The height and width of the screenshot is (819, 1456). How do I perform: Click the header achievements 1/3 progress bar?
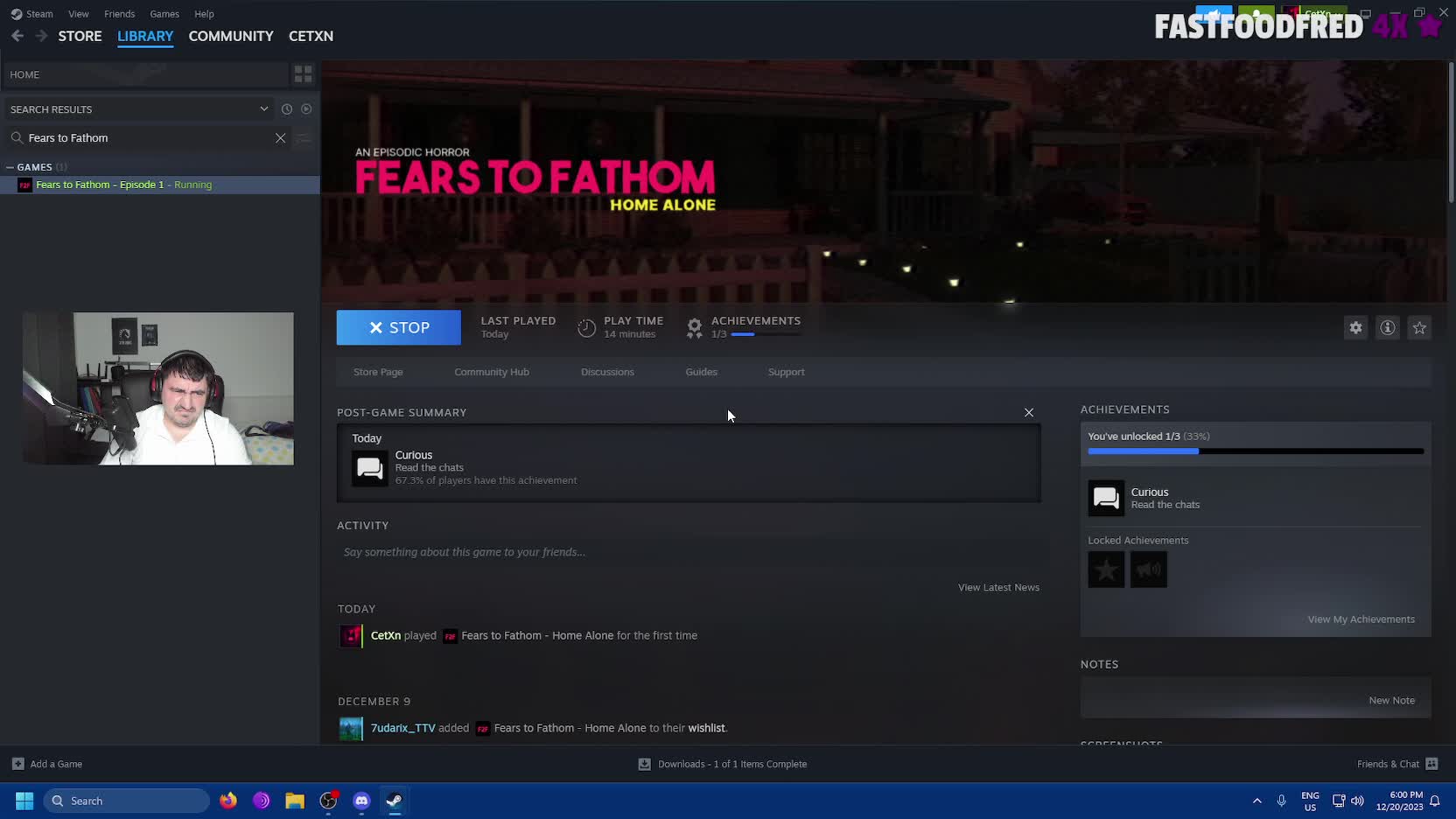point(766,334)
